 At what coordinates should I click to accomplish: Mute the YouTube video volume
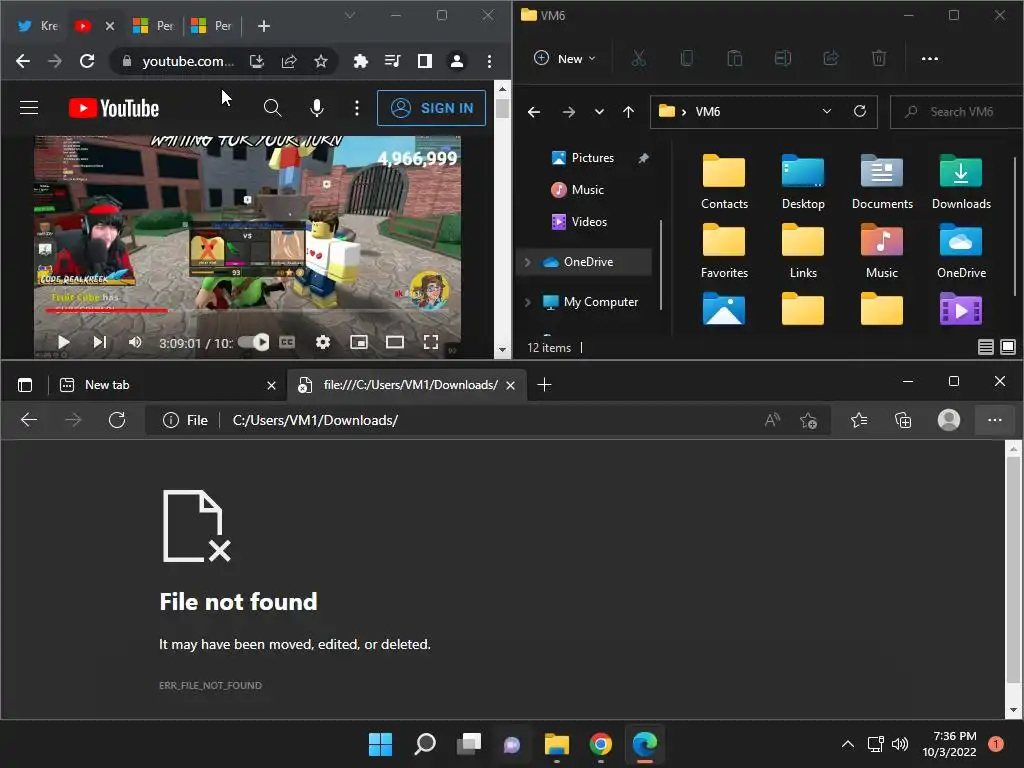click(x=135, y=342)
